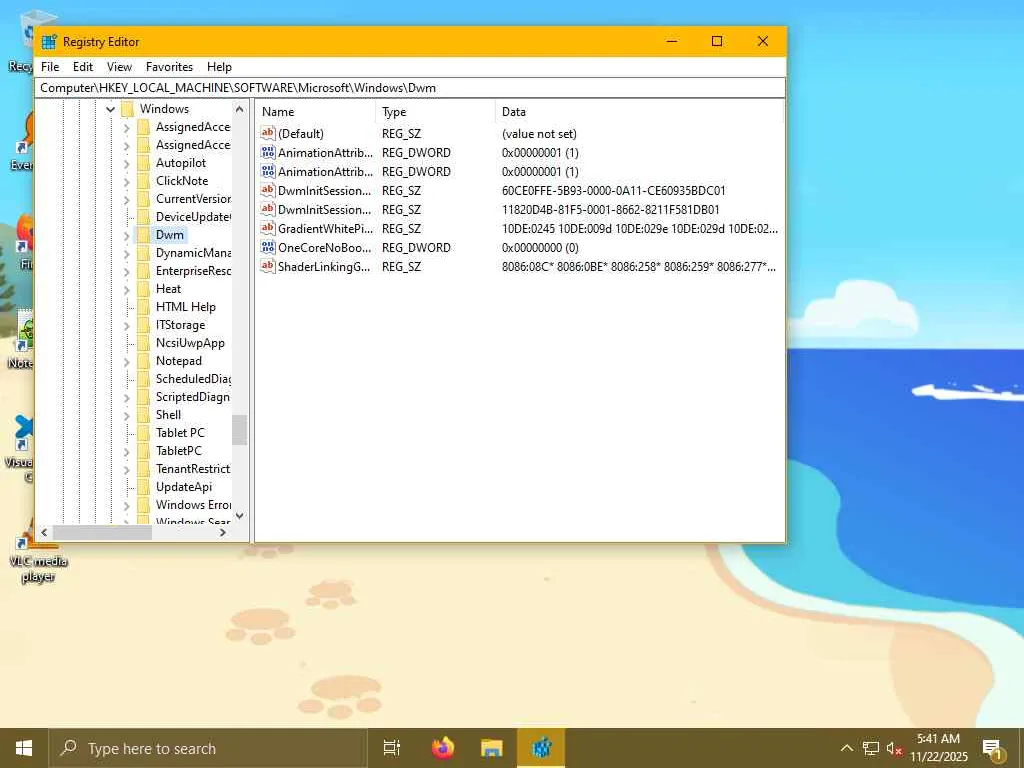Open Firefox from the taskbar
The image size is (1024, 768).
pos(442,748)
